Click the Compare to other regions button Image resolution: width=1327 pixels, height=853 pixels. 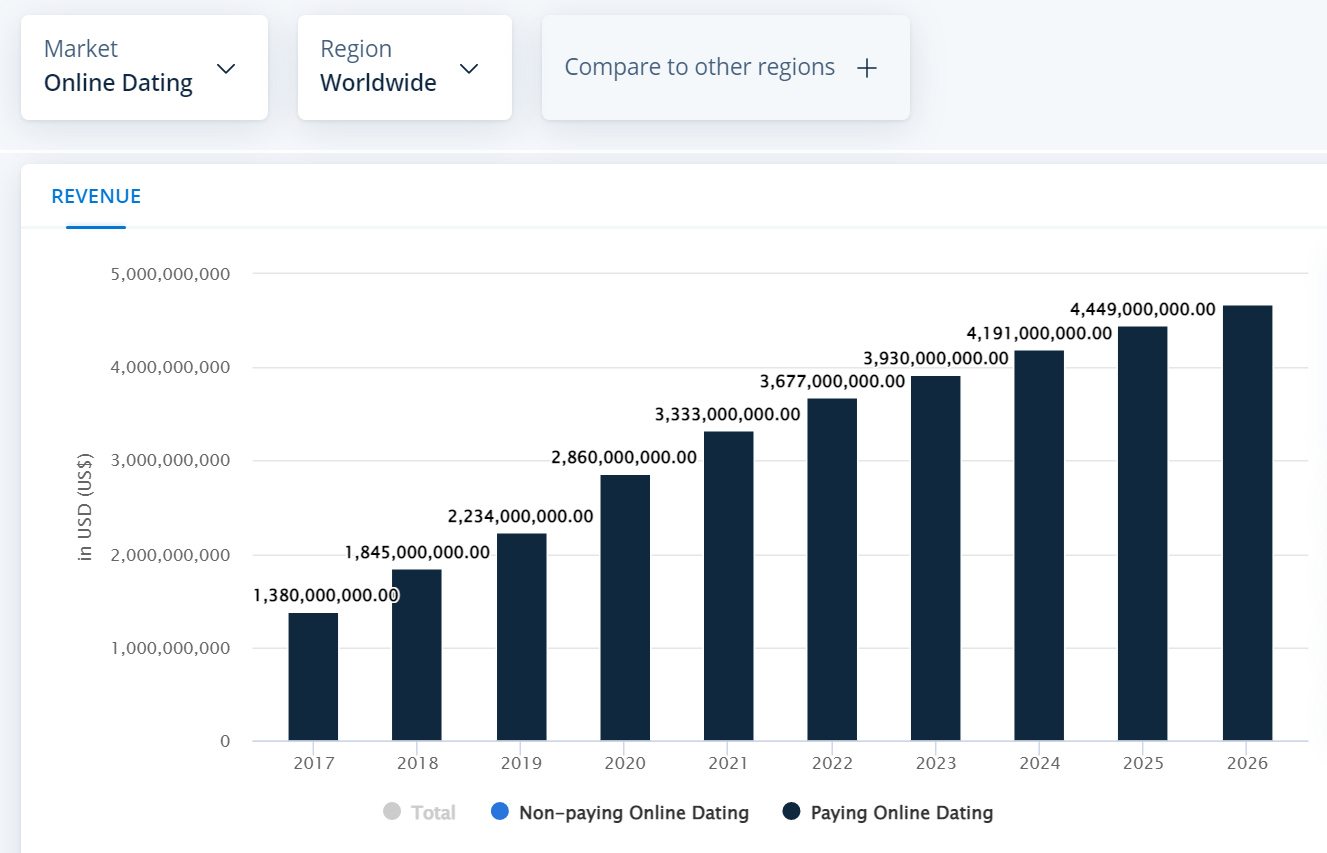click(x=700, y=67)
